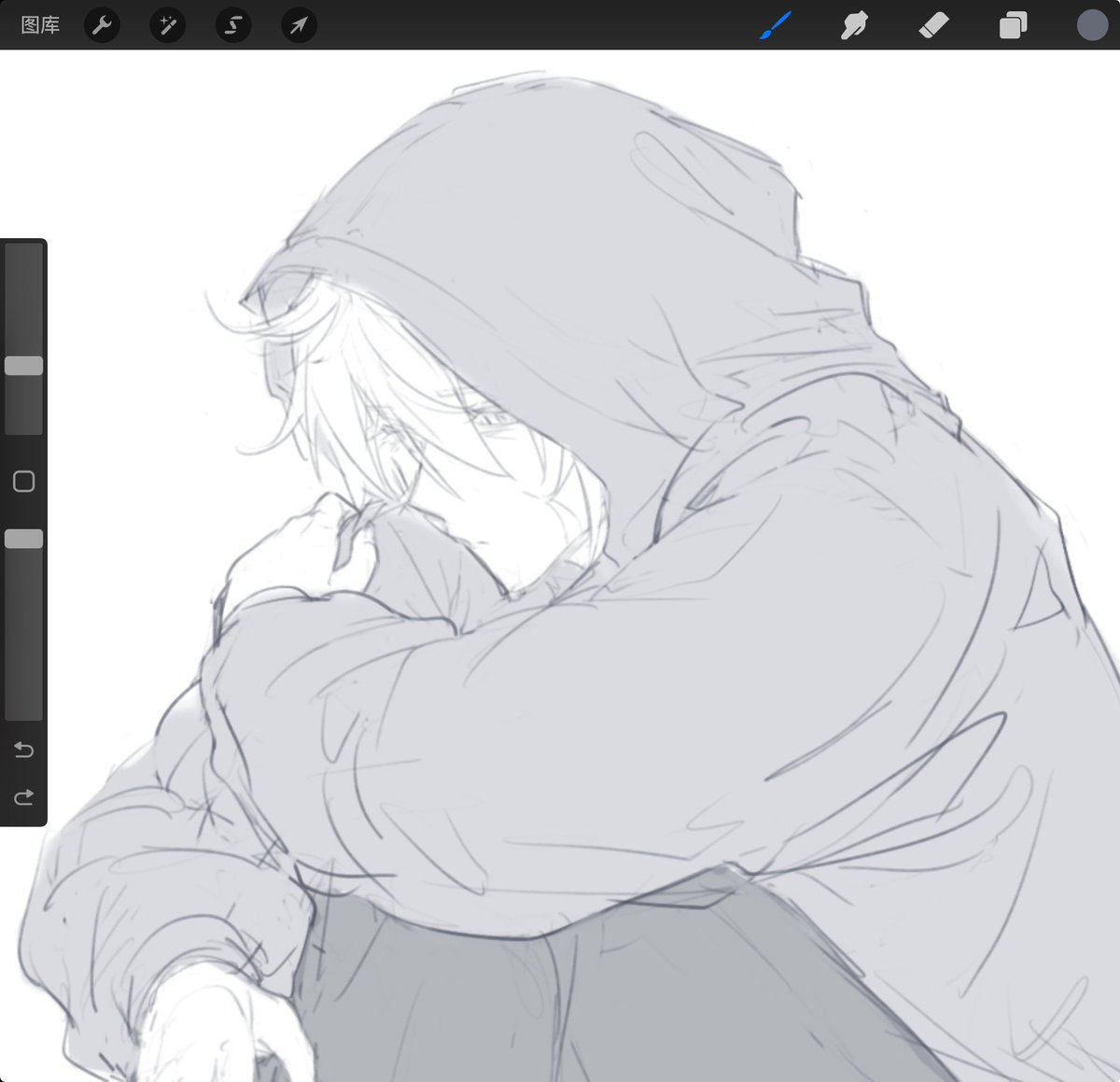Open the Actions wrench menu

[102, 25]
